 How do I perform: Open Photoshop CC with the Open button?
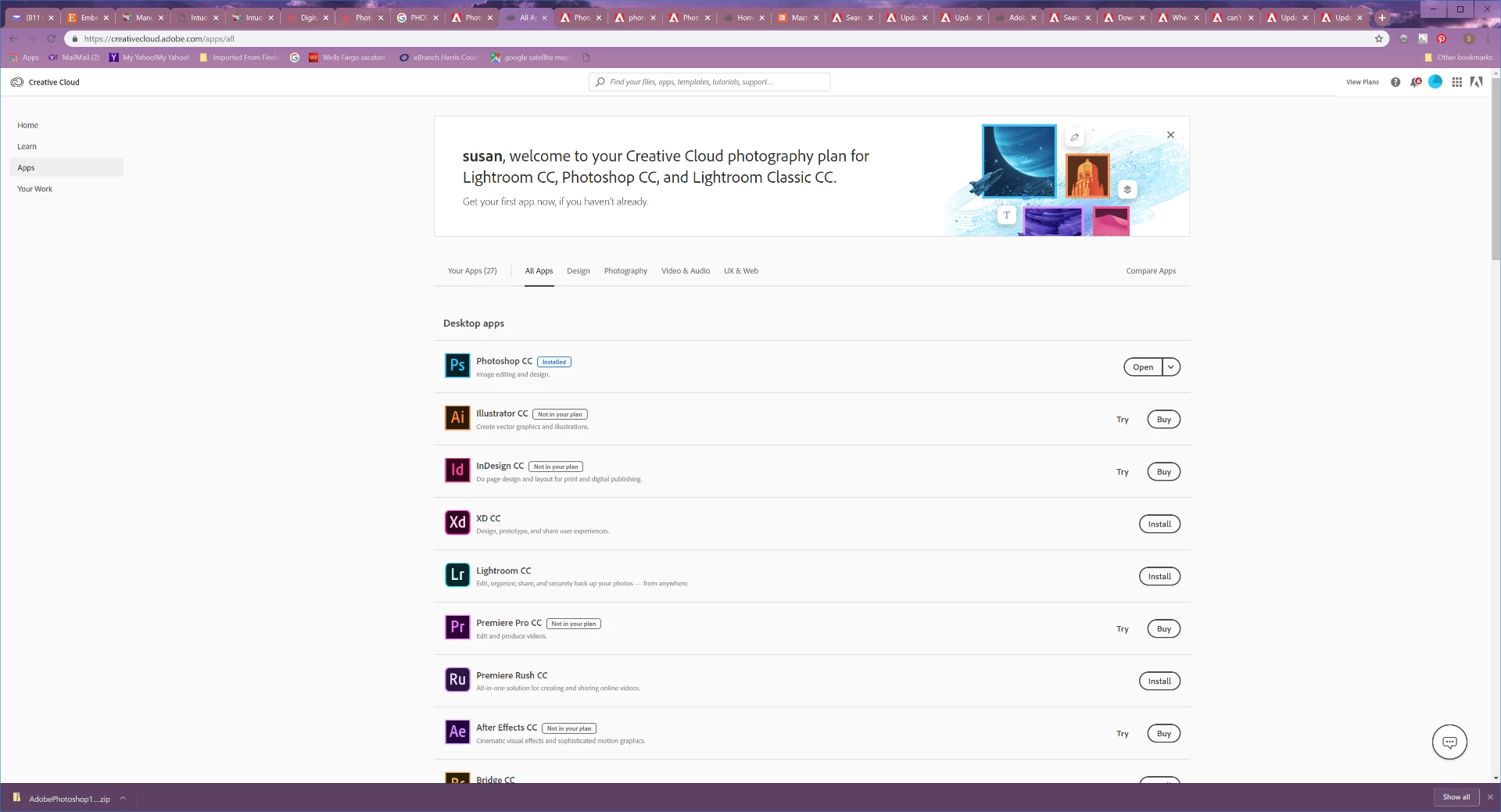(x=1143, y=367)
